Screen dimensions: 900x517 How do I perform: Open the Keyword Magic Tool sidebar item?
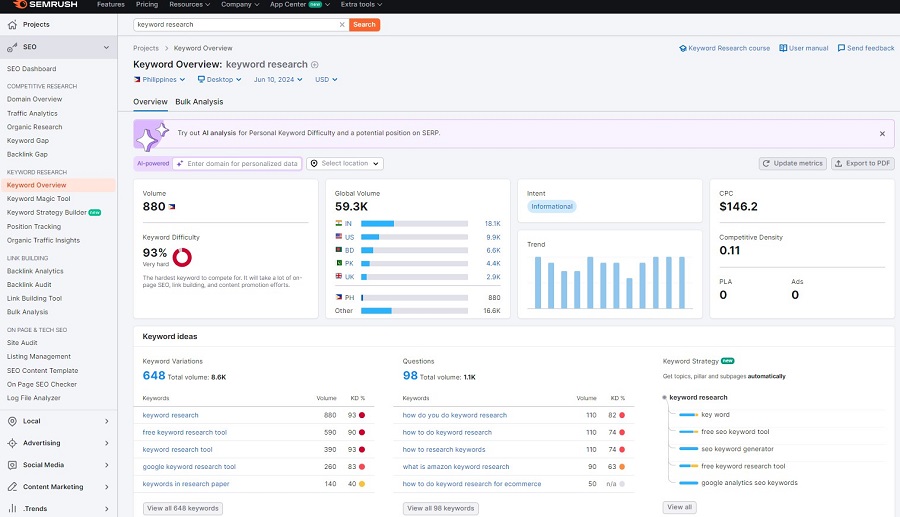(38, 199)
